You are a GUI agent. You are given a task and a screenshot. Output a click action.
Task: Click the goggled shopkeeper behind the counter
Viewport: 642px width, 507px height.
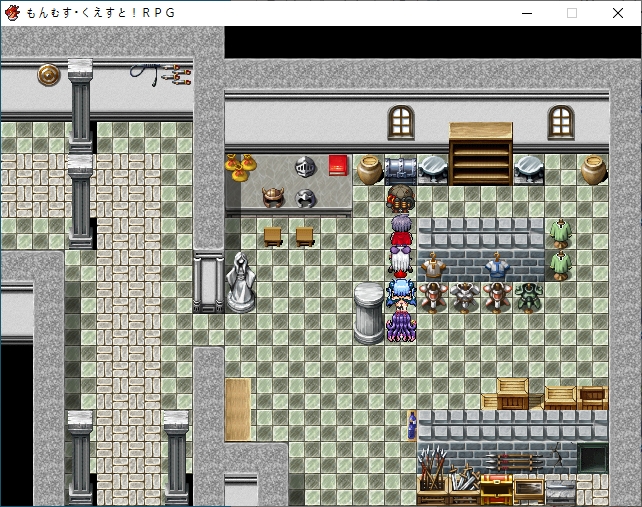point(400,199)
